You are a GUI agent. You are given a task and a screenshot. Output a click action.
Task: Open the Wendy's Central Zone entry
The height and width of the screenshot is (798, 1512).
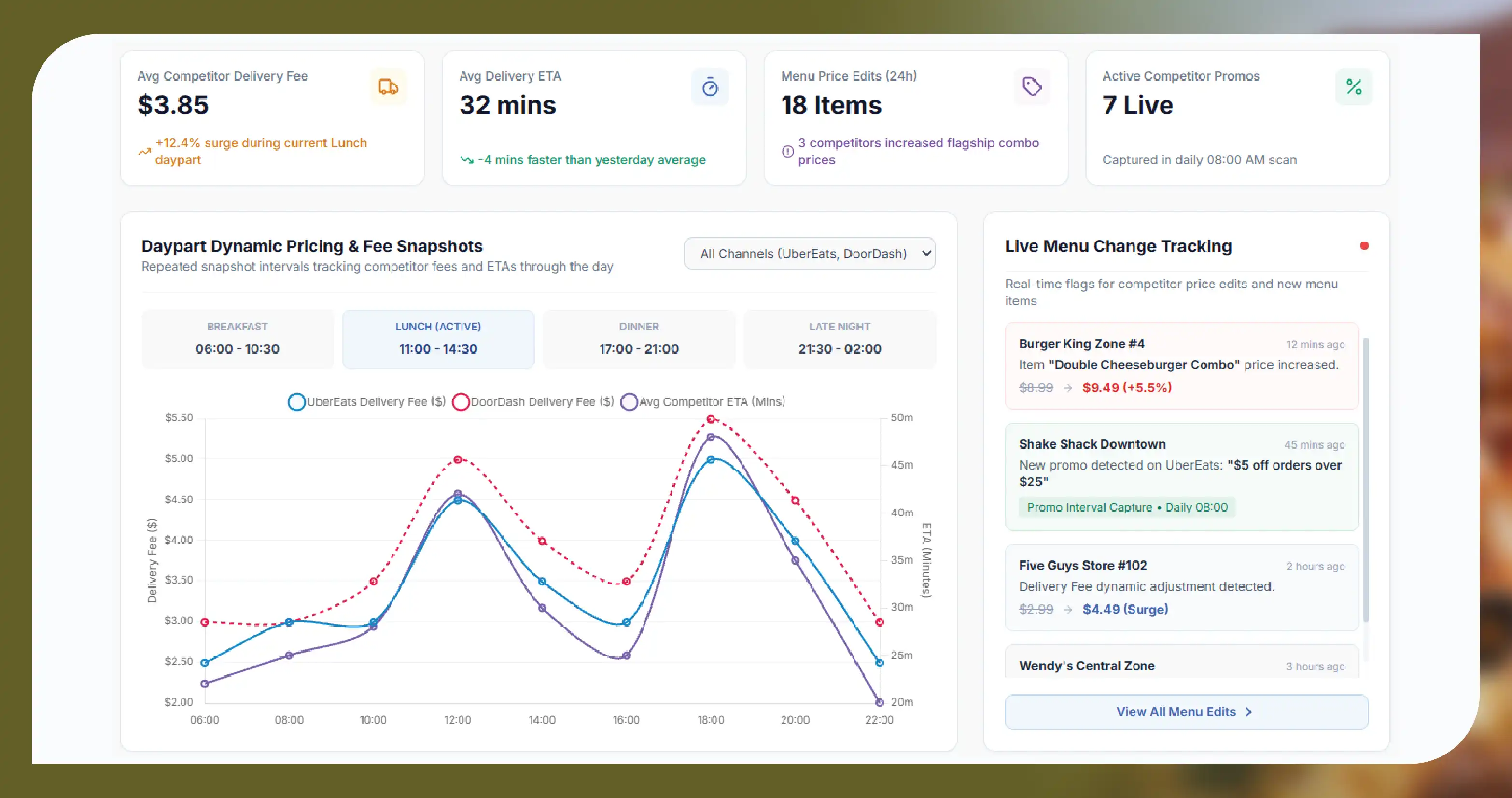[x=1181, y=662]
